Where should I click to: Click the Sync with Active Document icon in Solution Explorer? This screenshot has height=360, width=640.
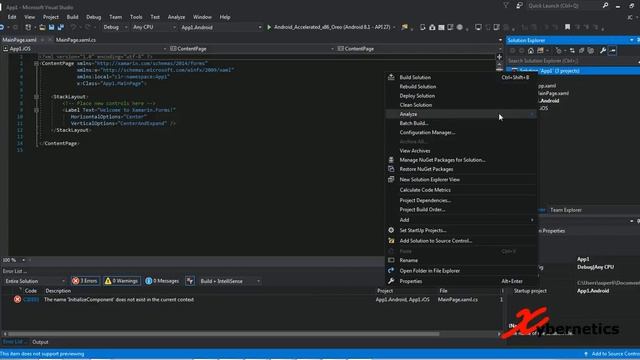572,51
